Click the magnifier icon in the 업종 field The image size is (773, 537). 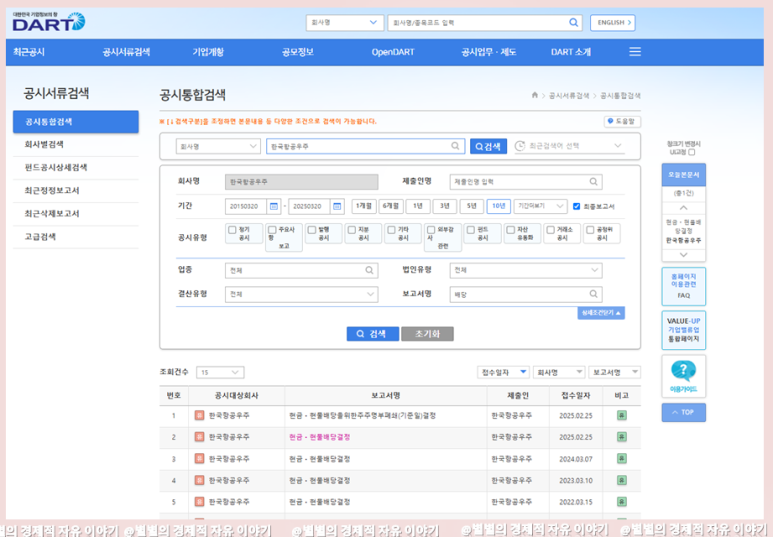pyautogui.click(x=369, y=270)
